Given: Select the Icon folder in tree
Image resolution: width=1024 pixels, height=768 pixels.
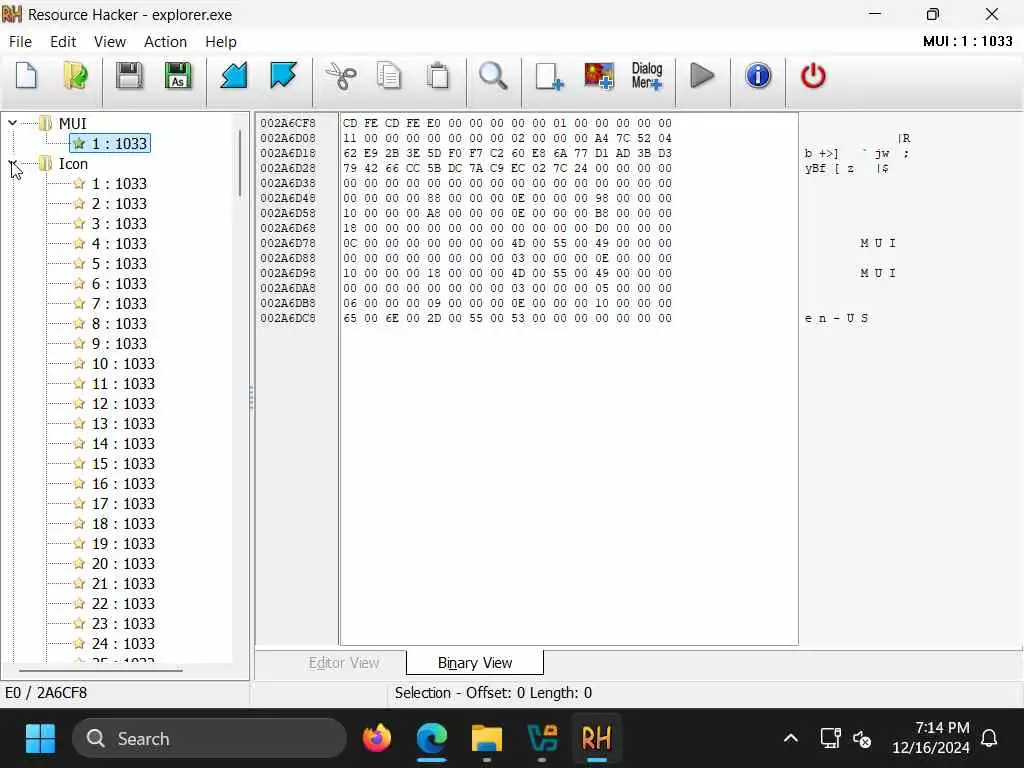Looking at the screenshot, I should pyautogui.click(x=73, y=164).
